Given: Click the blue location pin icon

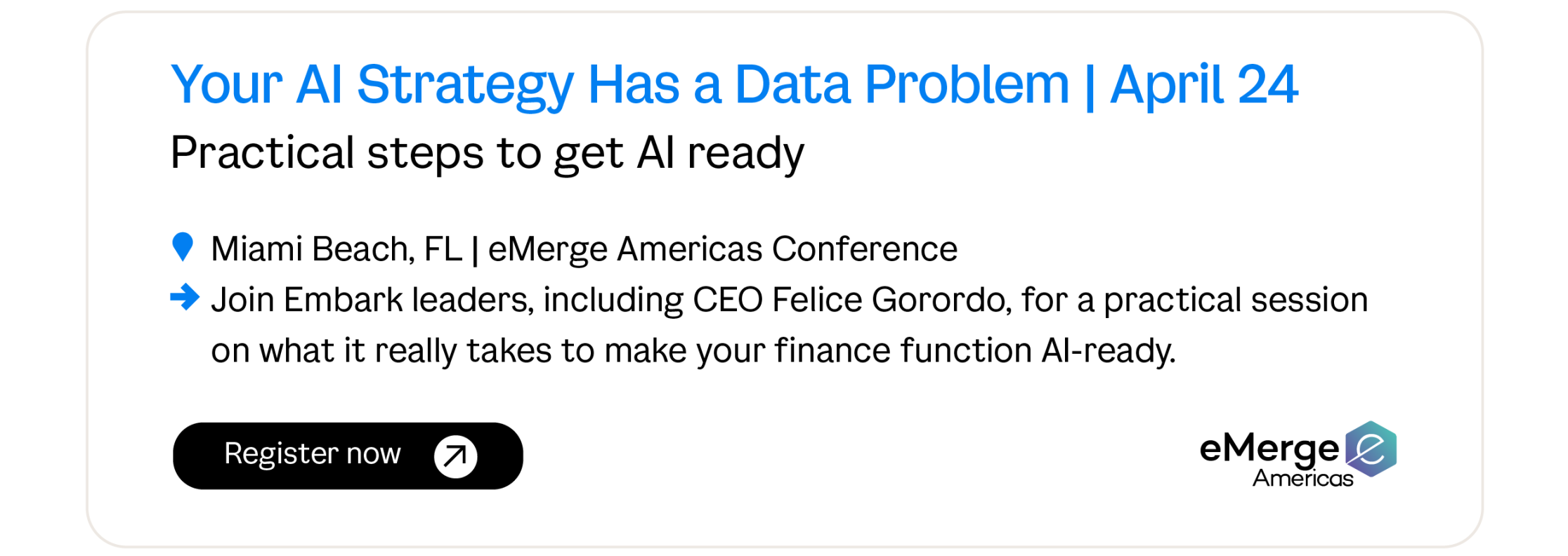Looking at the screenshot, I should click(183, 246).
